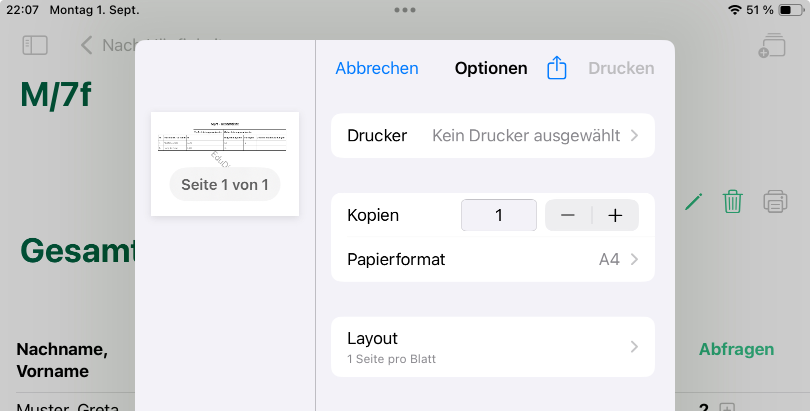
Task: Expand the Layout options row
Action: (492, 347)
